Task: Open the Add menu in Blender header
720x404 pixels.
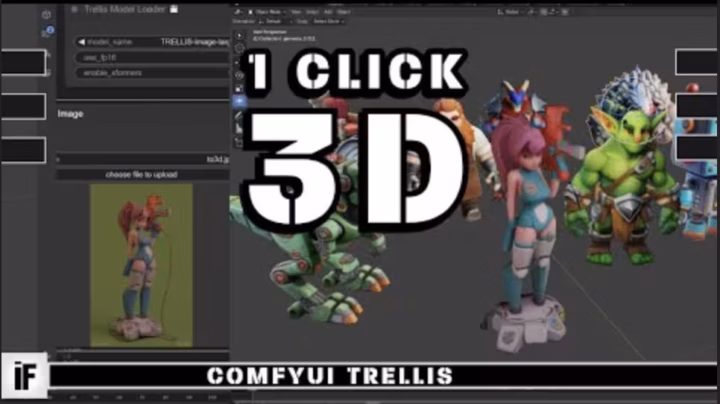Action: coord(328,12)
